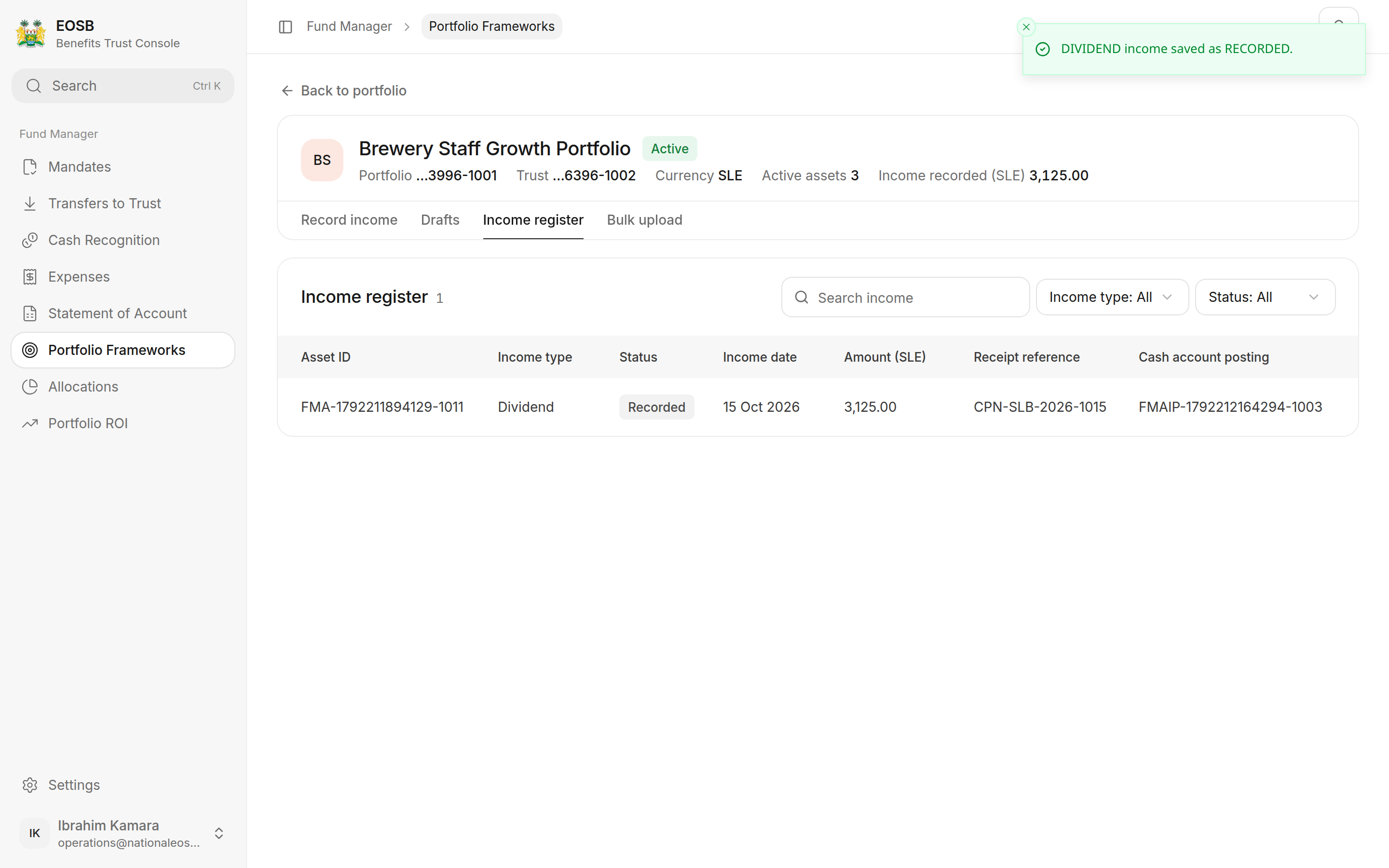Click asset ID FMA-1792211894129-1011
Screen dimensions: 1389x868
[382, 407]
